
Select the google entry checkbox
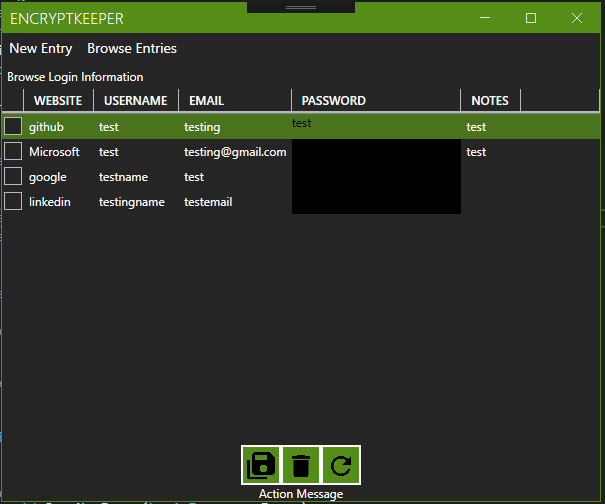click(x=13, y=176)
